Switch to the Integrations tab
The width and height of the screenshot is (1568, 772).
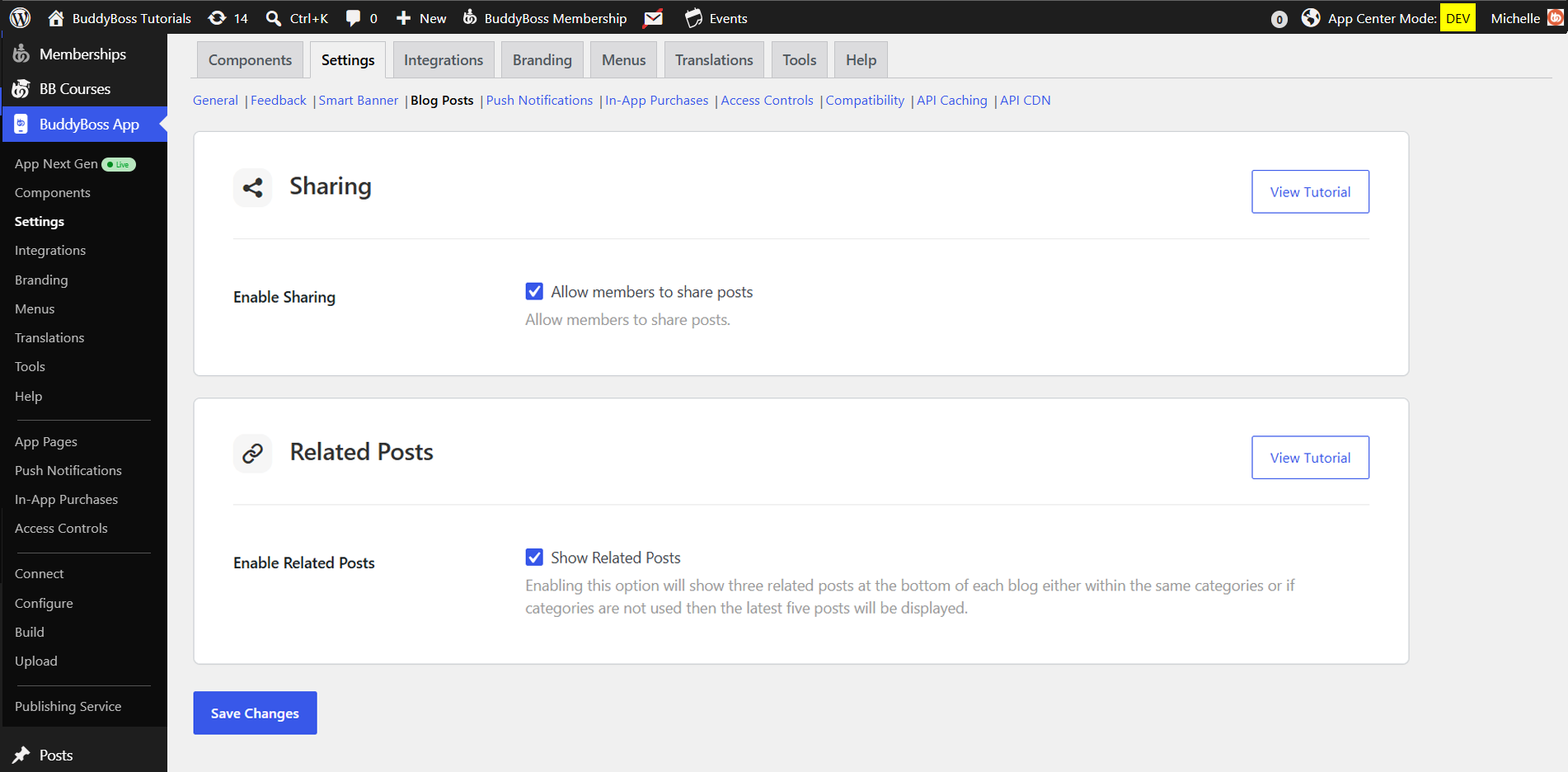pyautogui.click(x=444, y=59)
